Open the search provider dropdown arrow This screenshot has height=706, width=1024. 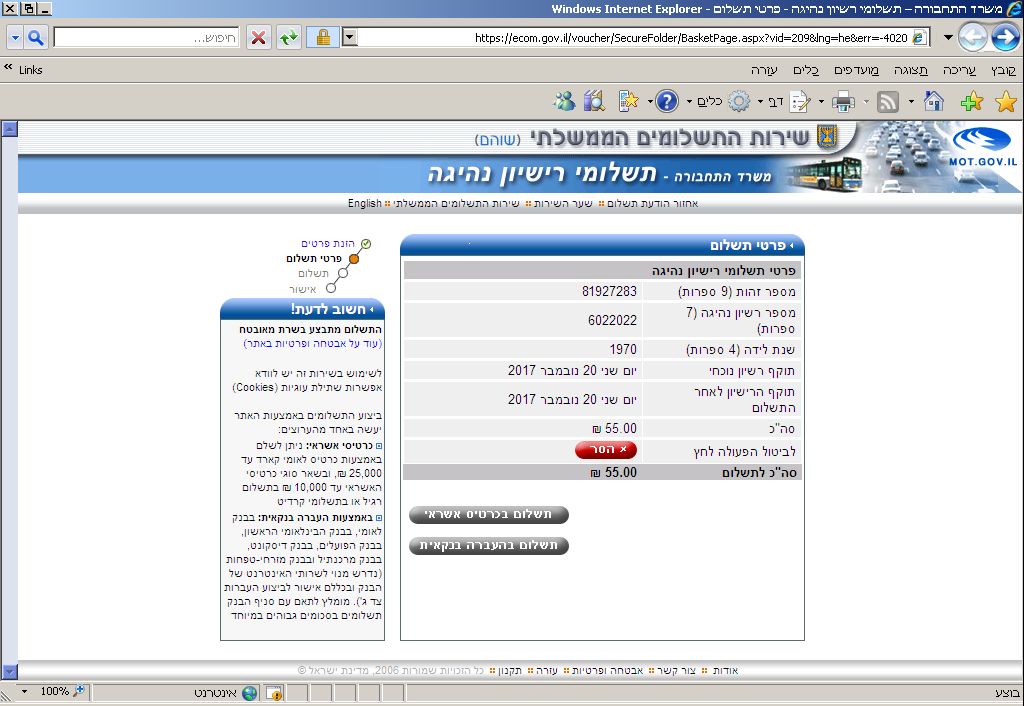pos(14,38)
